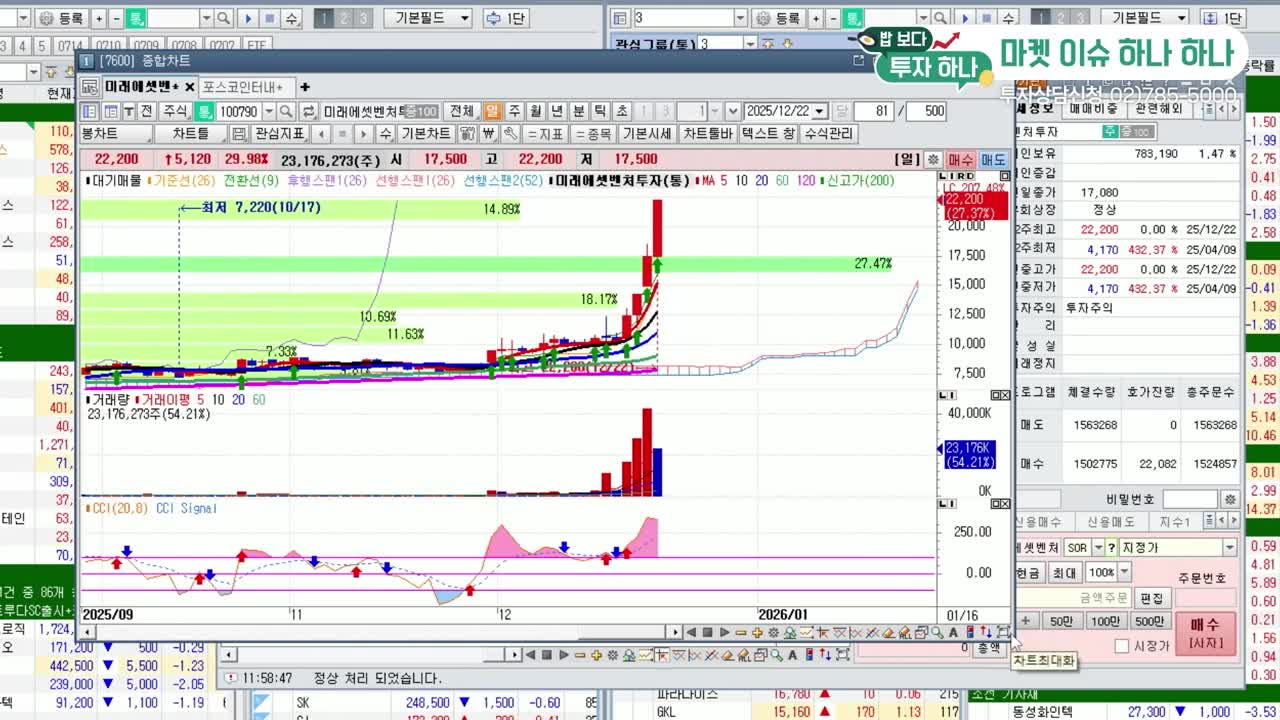Image resolution: width=1280 pixels, height=720 pixels.
Task: Click the magnifier search icon beside code 100790
Action: coord(286,111)
